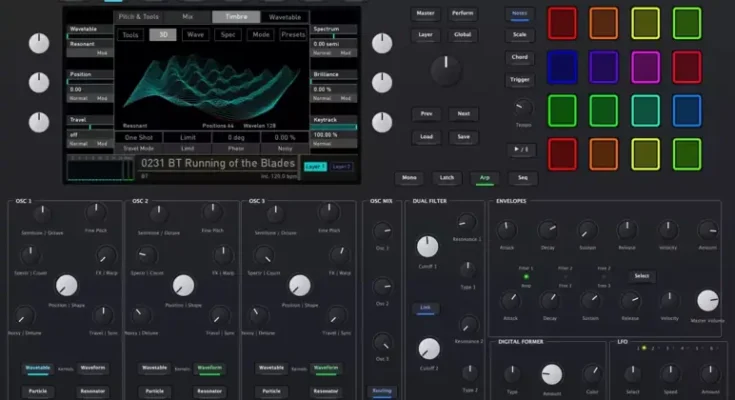
Task: Switch to the Pitch & Tools tab
Action: tap(139, 17)
